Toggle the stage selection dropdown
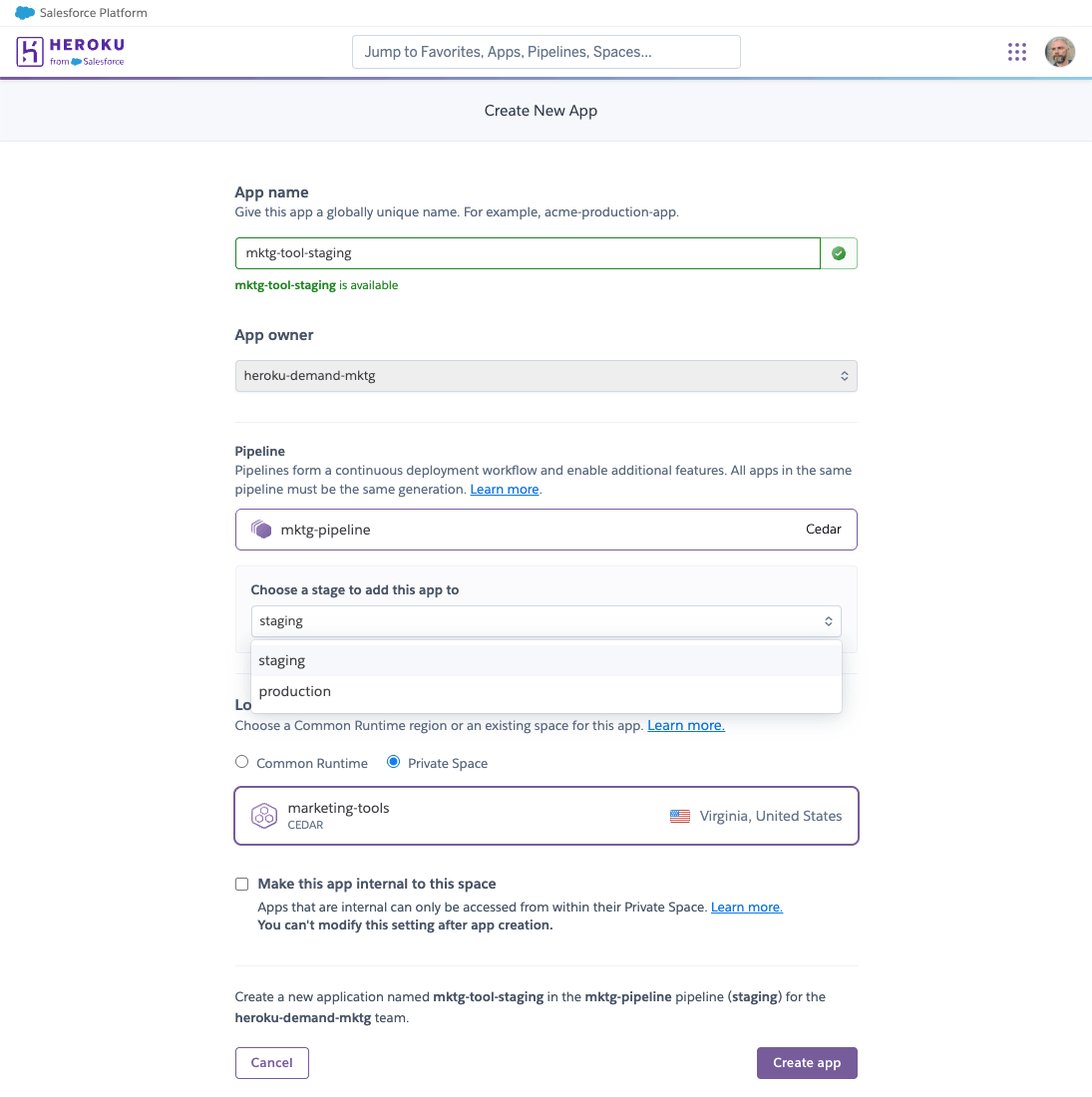1092x1097 pixels. (546, 621)
